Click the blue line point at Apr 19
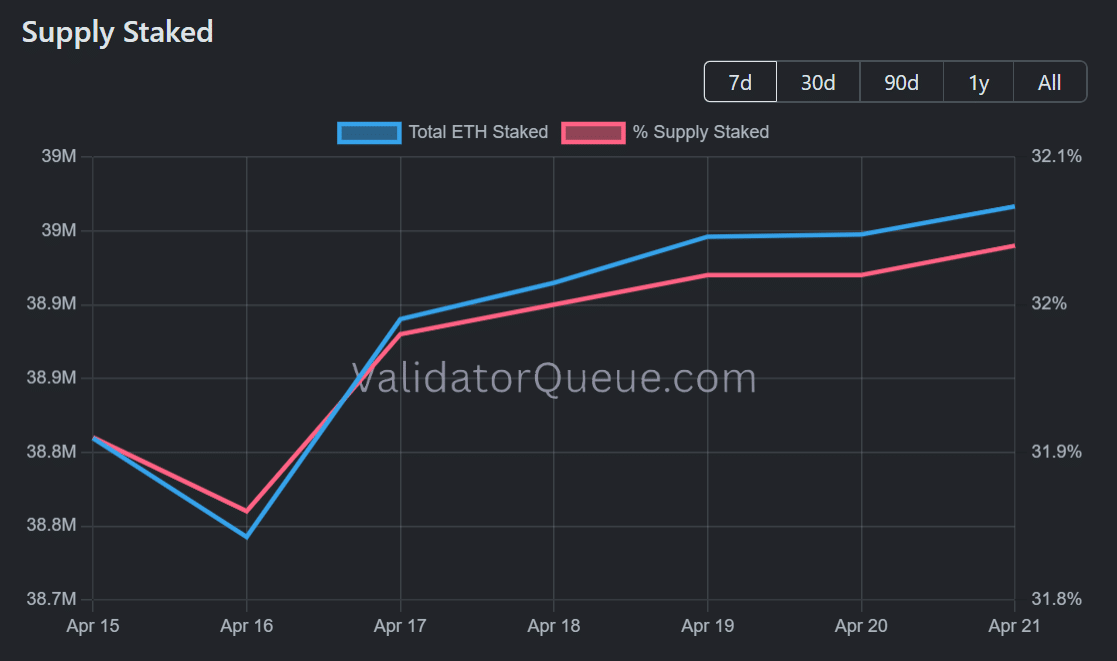1117x661 pixels. 708,237
